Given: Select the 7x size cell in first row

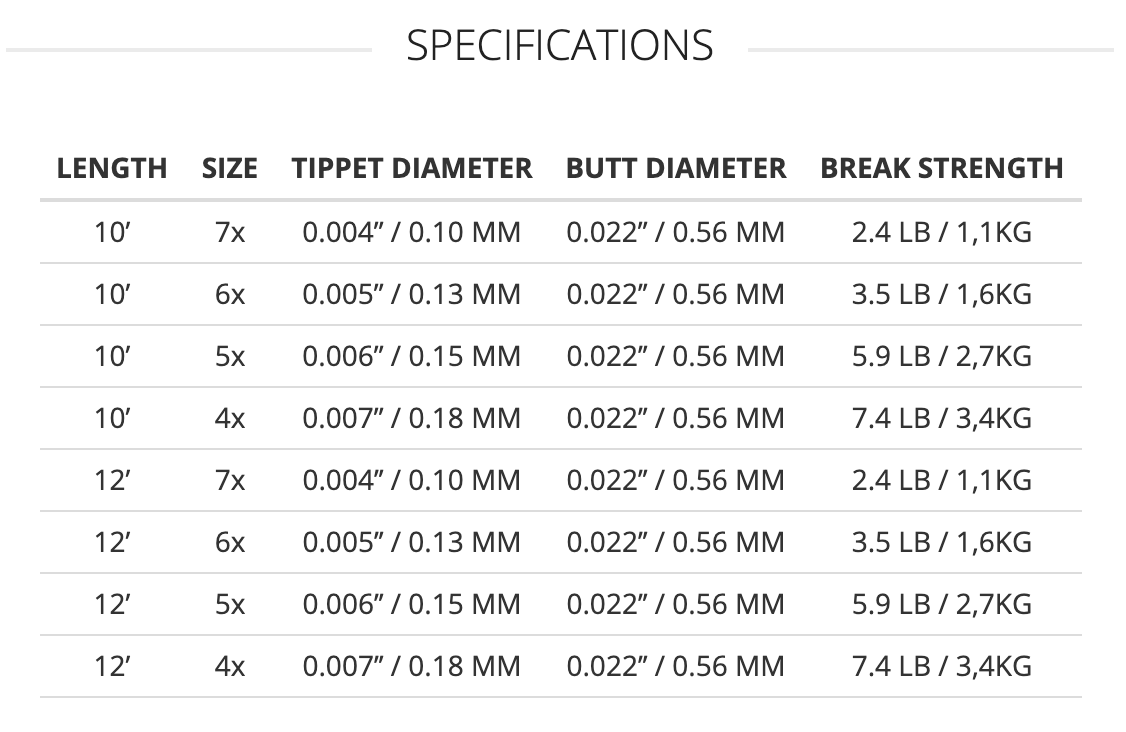Looking at the screenshot, I should tap(230, 233).
